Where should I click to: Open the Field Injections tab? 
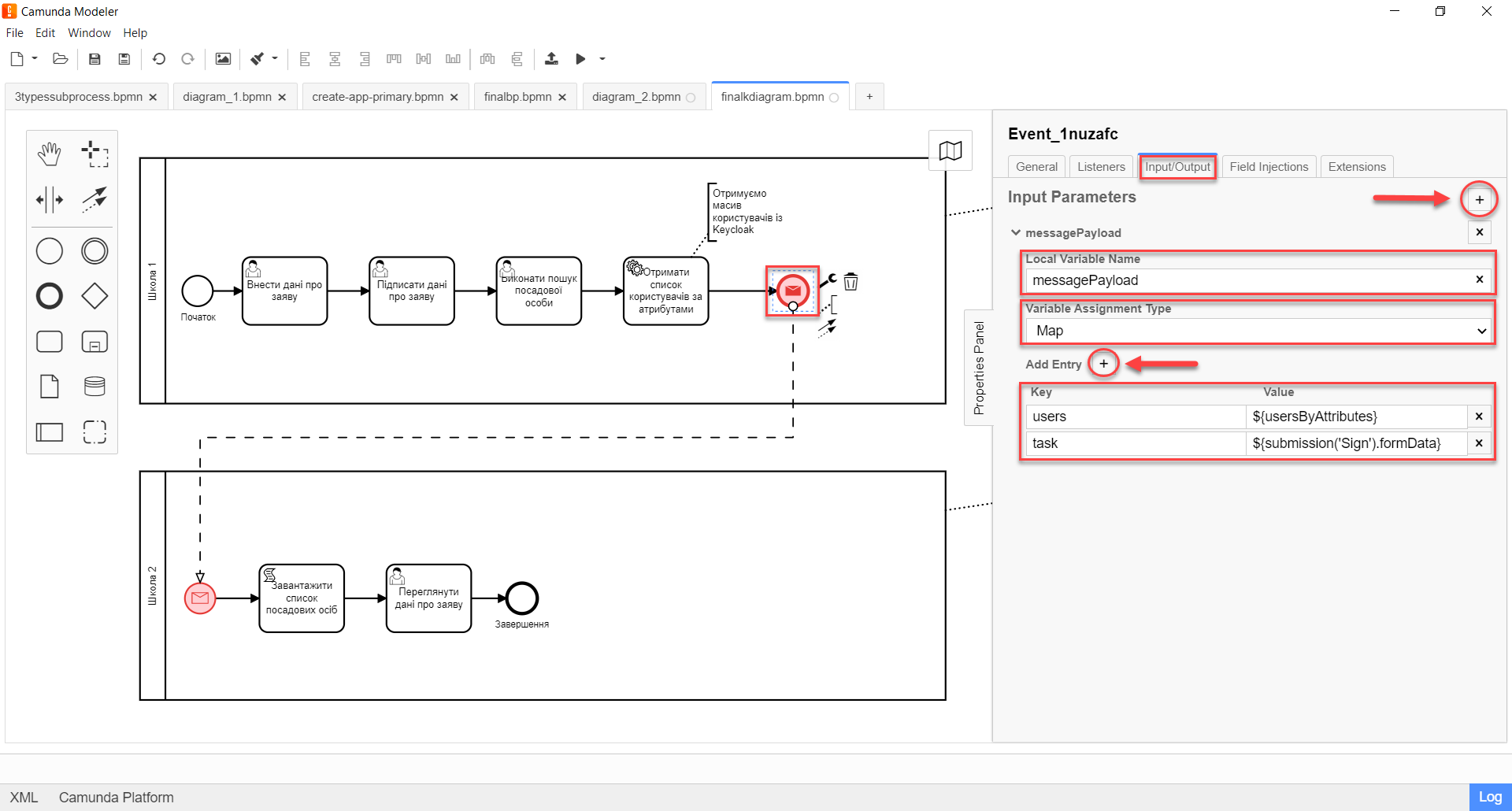pos(1269,167)
